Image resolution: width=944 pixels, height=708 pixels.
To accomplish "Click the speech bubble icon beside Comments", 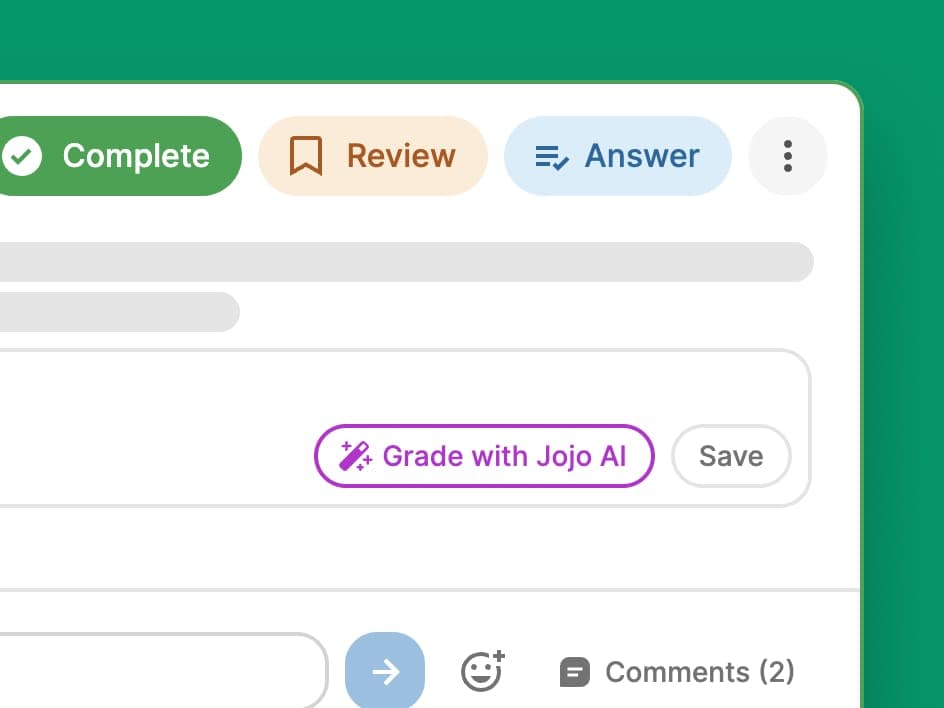I will (575, 672).
